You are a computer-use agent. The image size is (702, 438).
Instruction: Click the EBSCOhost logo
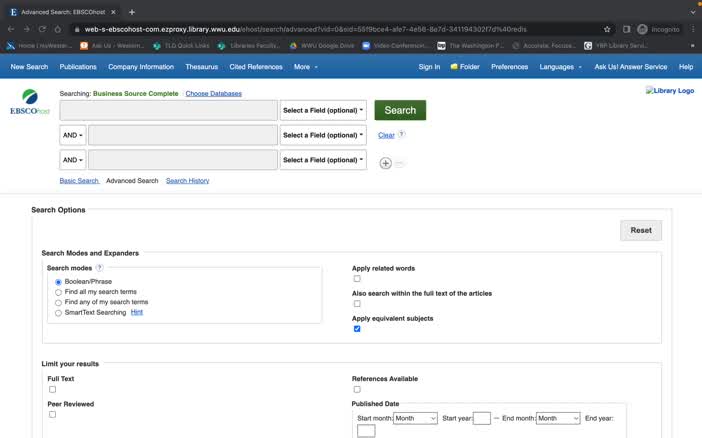[x=29, y=102]
